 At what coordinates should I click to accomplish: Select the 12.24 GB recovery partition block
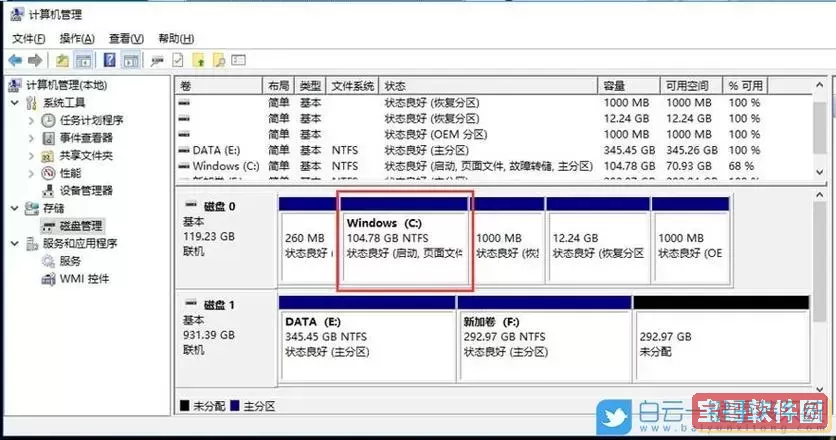point(598,240)
